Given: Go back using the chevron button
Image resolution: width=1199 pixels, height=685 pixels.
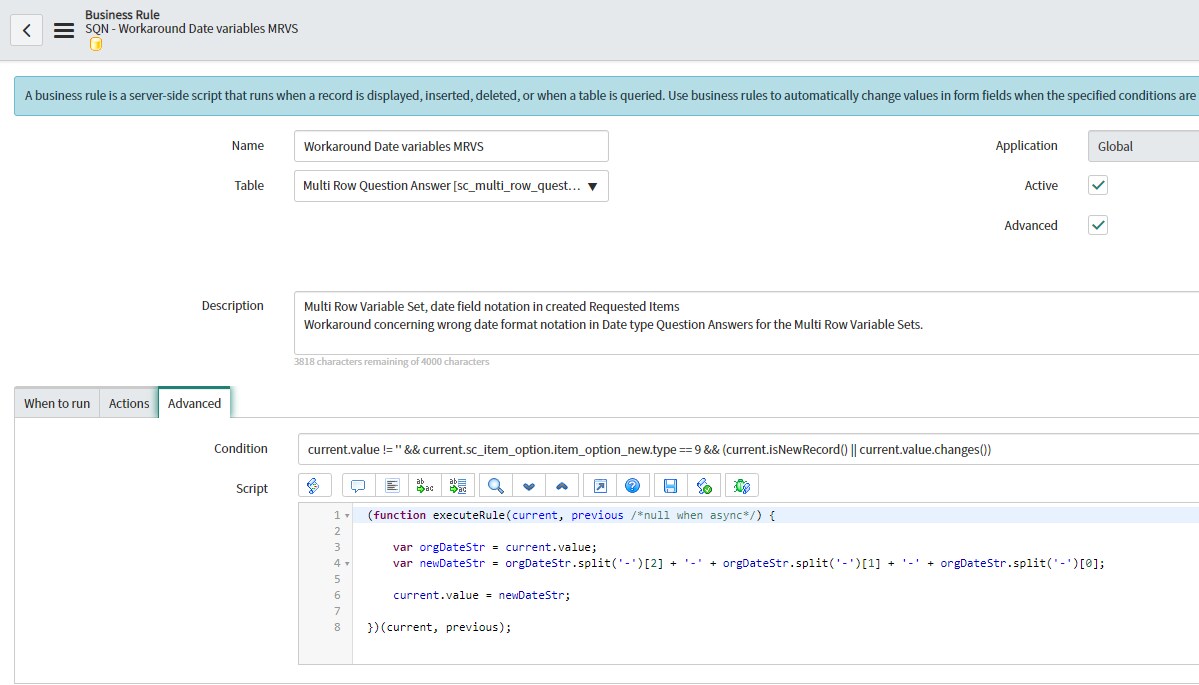Looking at the screenshot, I should pos(25,29).
